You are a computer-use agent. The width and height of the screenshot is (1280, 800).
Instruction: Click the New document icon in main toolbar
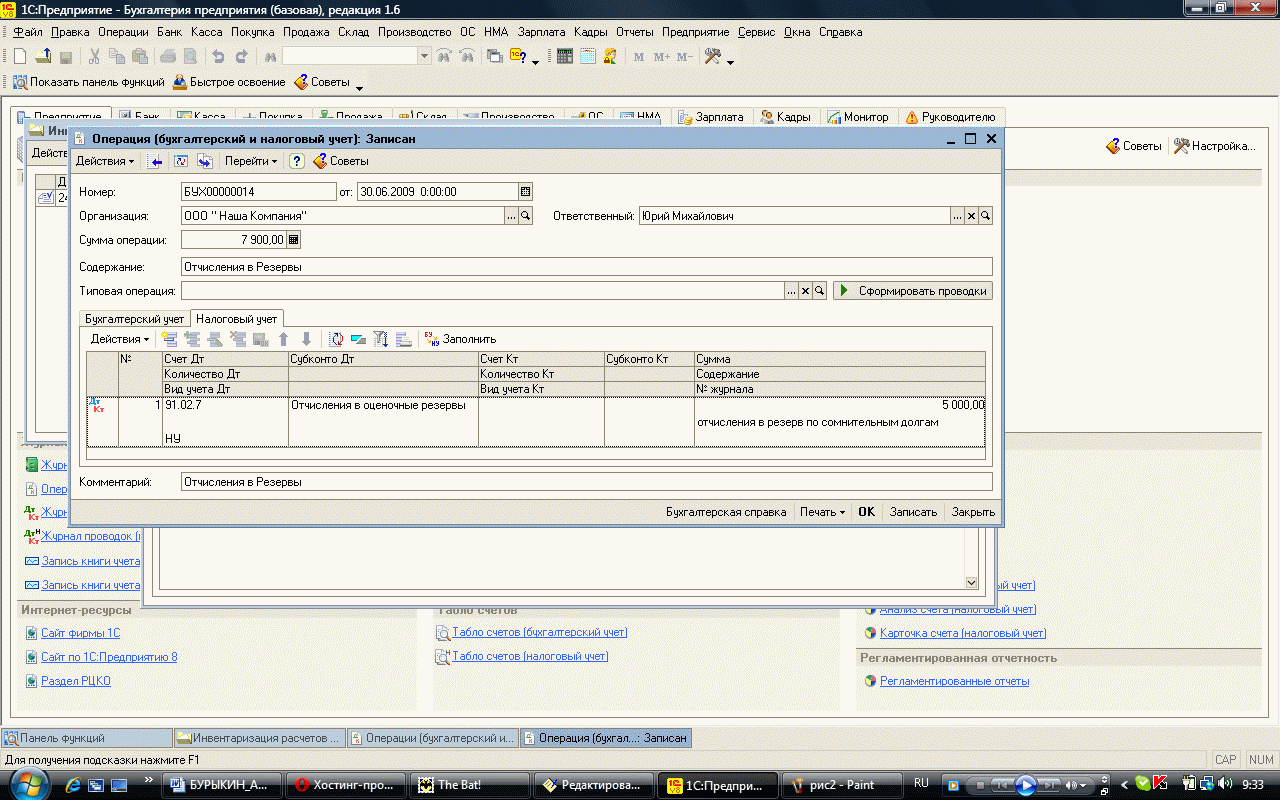19,57
